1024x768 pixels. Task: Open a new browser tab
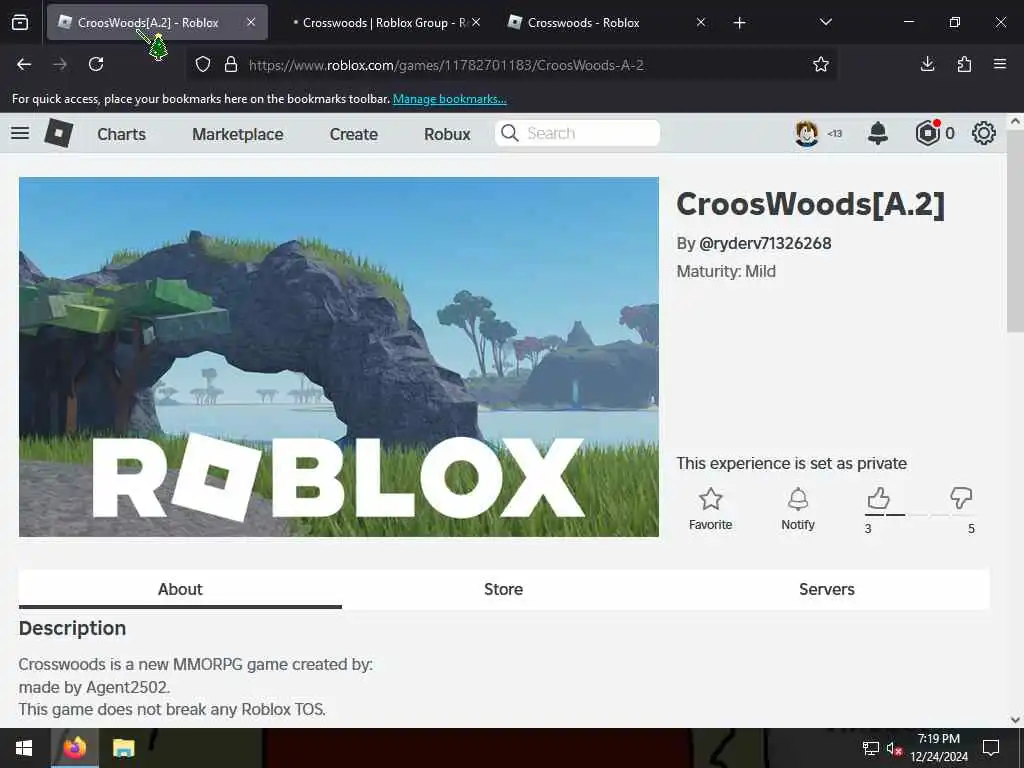(x=739, y=23)
